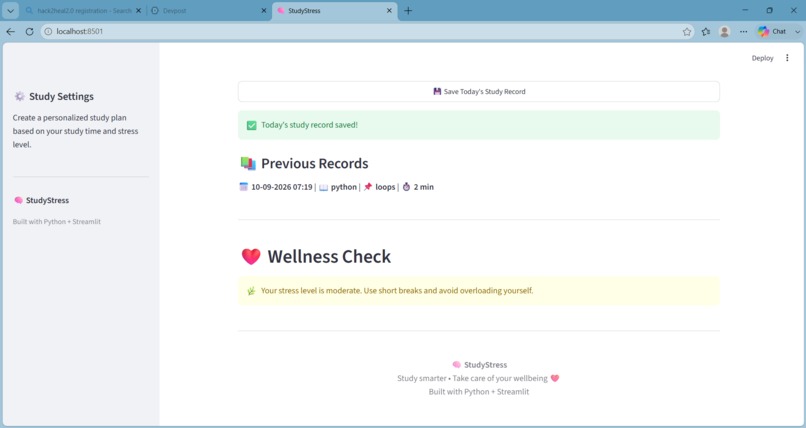Image resolution: width=806 pixels, height=428 pixels.
Task: Minimize the browser window
Action: click(x=745, y=10)
